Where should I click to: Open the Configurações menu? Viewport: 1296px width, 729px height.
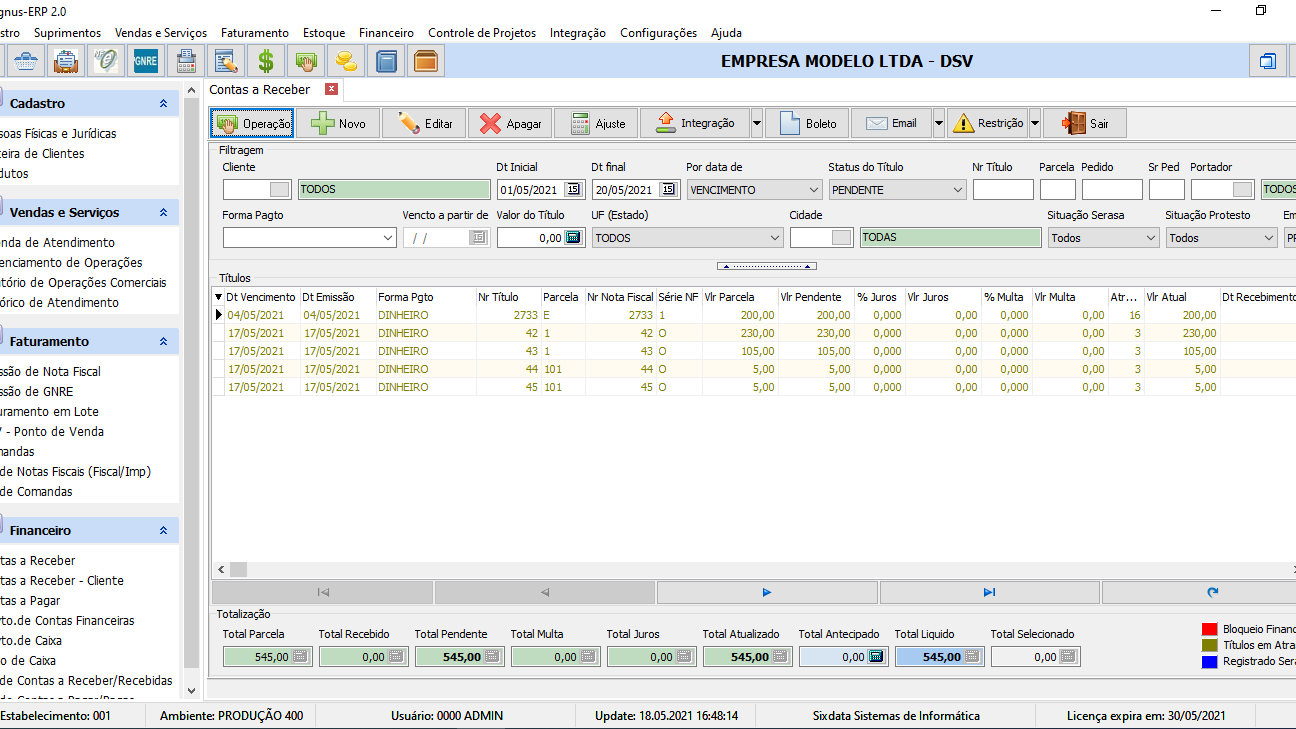(x=658, y=33)
